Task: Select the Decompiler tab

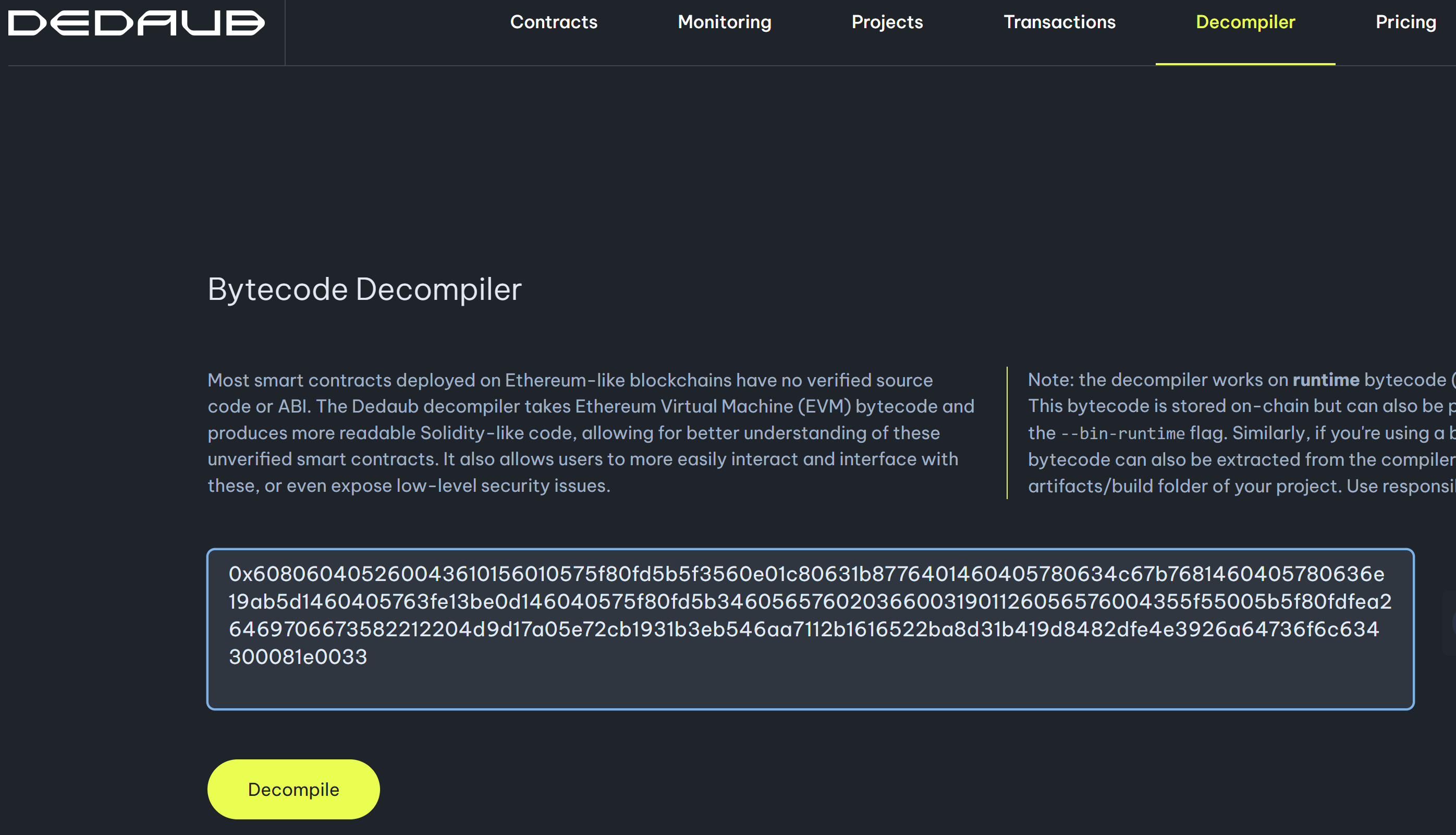Action: click(1245, 22)
